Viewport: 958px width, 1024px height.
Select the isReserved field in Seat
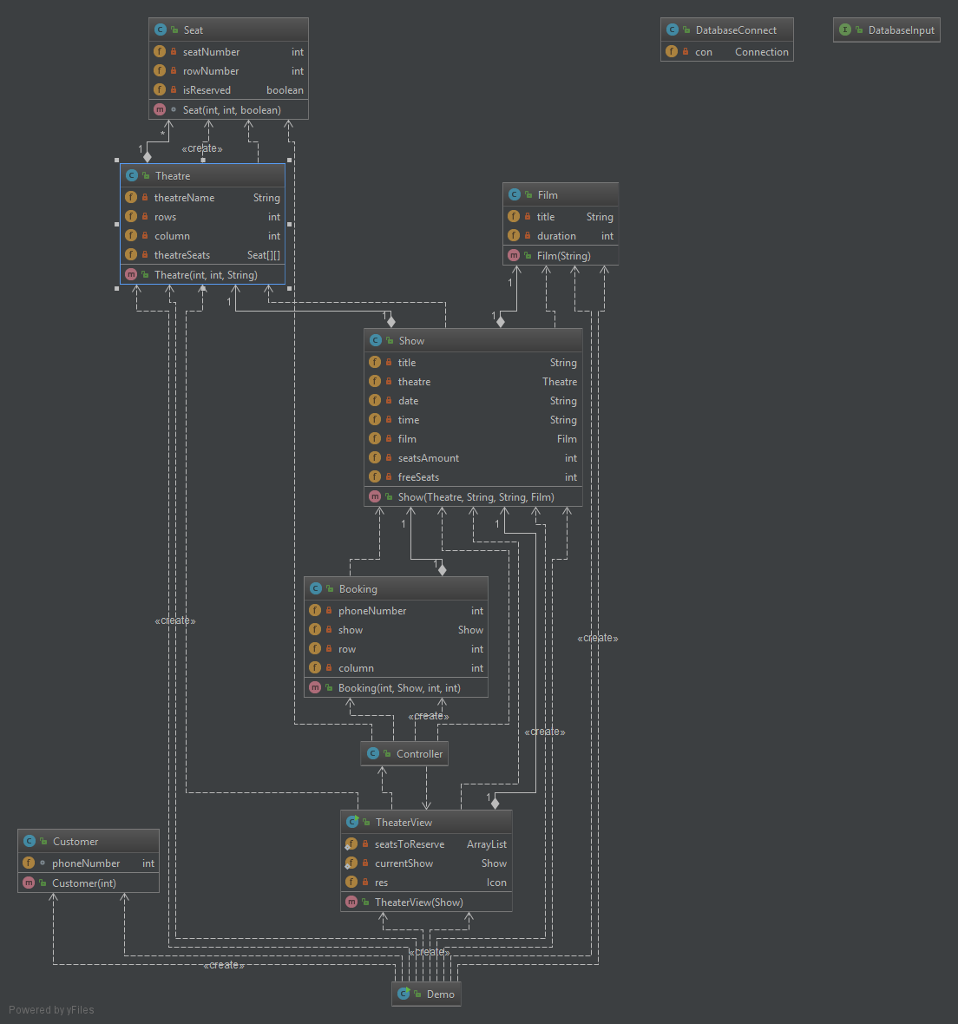206,90
